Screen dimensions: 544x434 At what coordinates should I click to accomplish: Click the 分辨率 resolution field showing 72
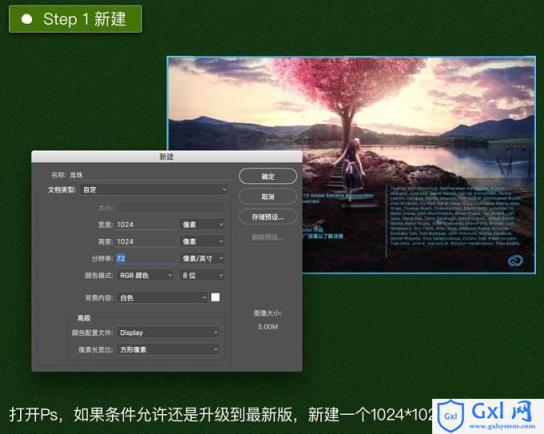point(146,258)
